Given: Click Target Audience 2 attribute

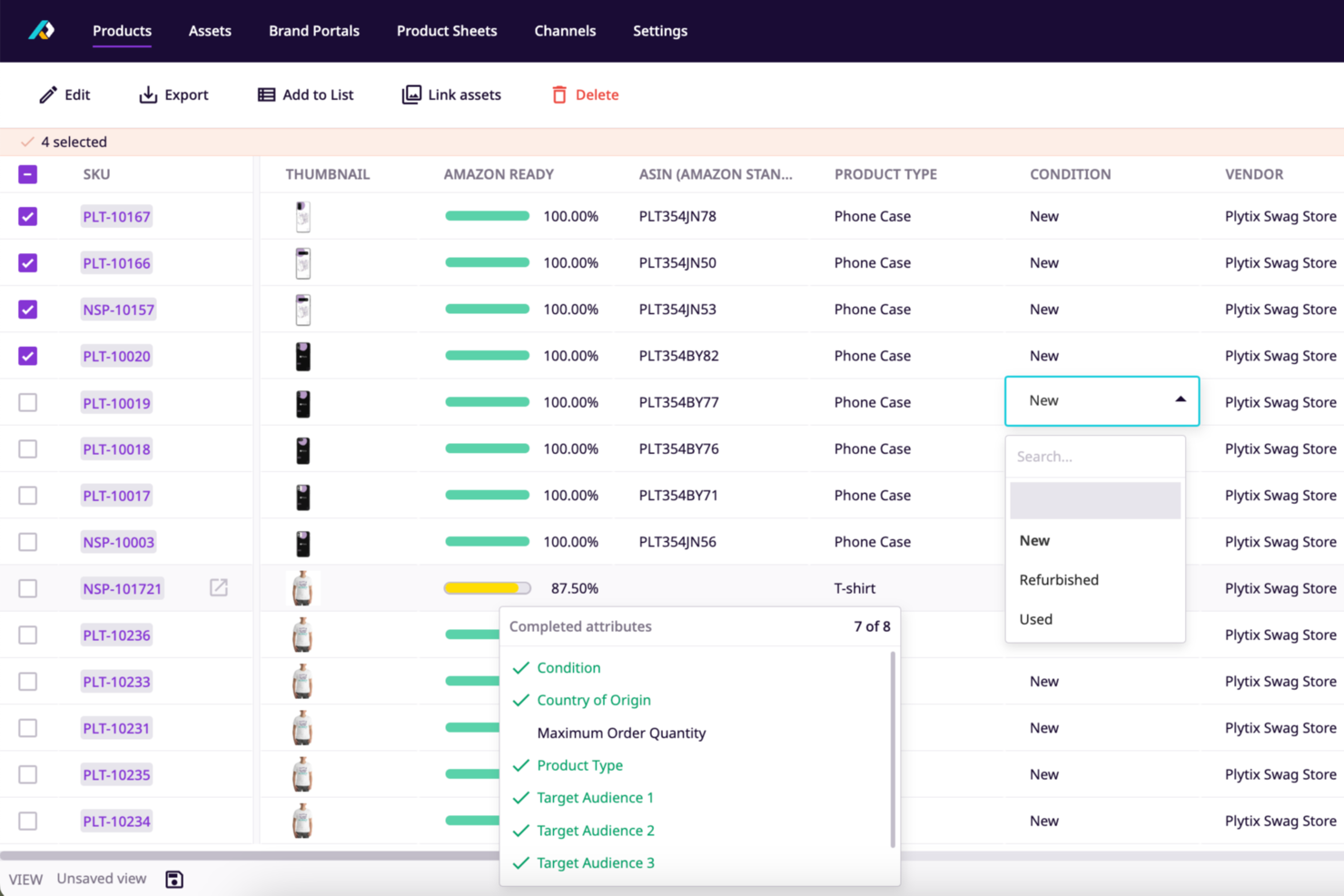Looking at the screenshot, I should pos(596,831).
